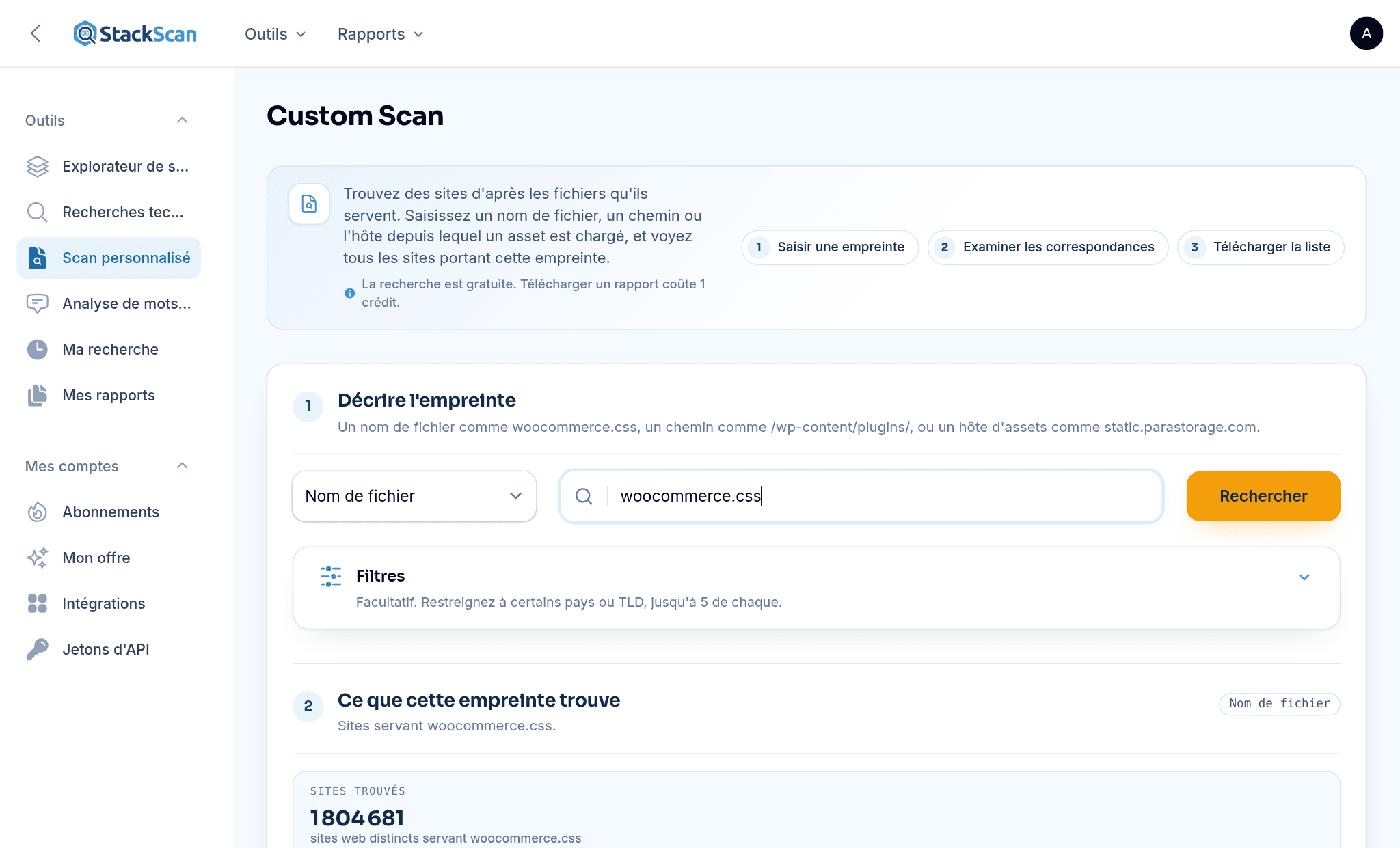Click the Ma recherche clock icon

(38, 349)
